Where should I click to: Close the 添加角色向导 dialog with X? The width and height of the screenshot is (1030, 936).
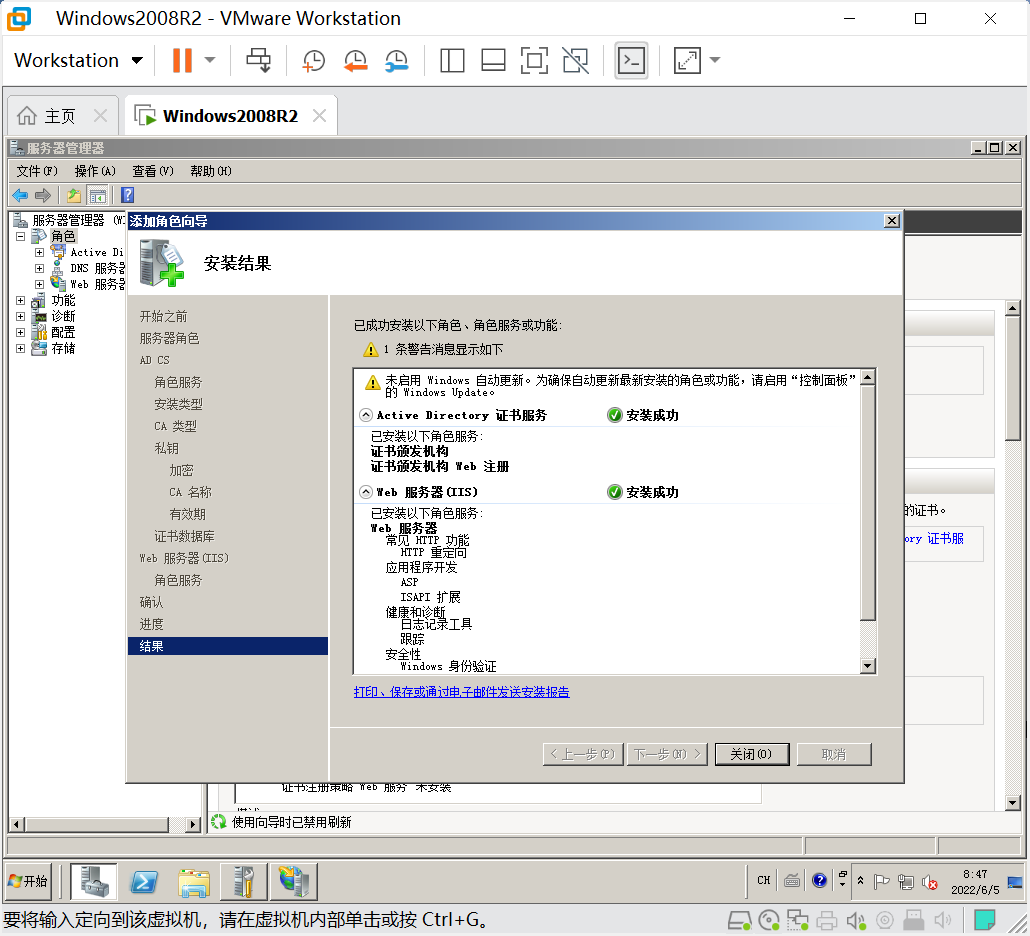tap(891, 221)
